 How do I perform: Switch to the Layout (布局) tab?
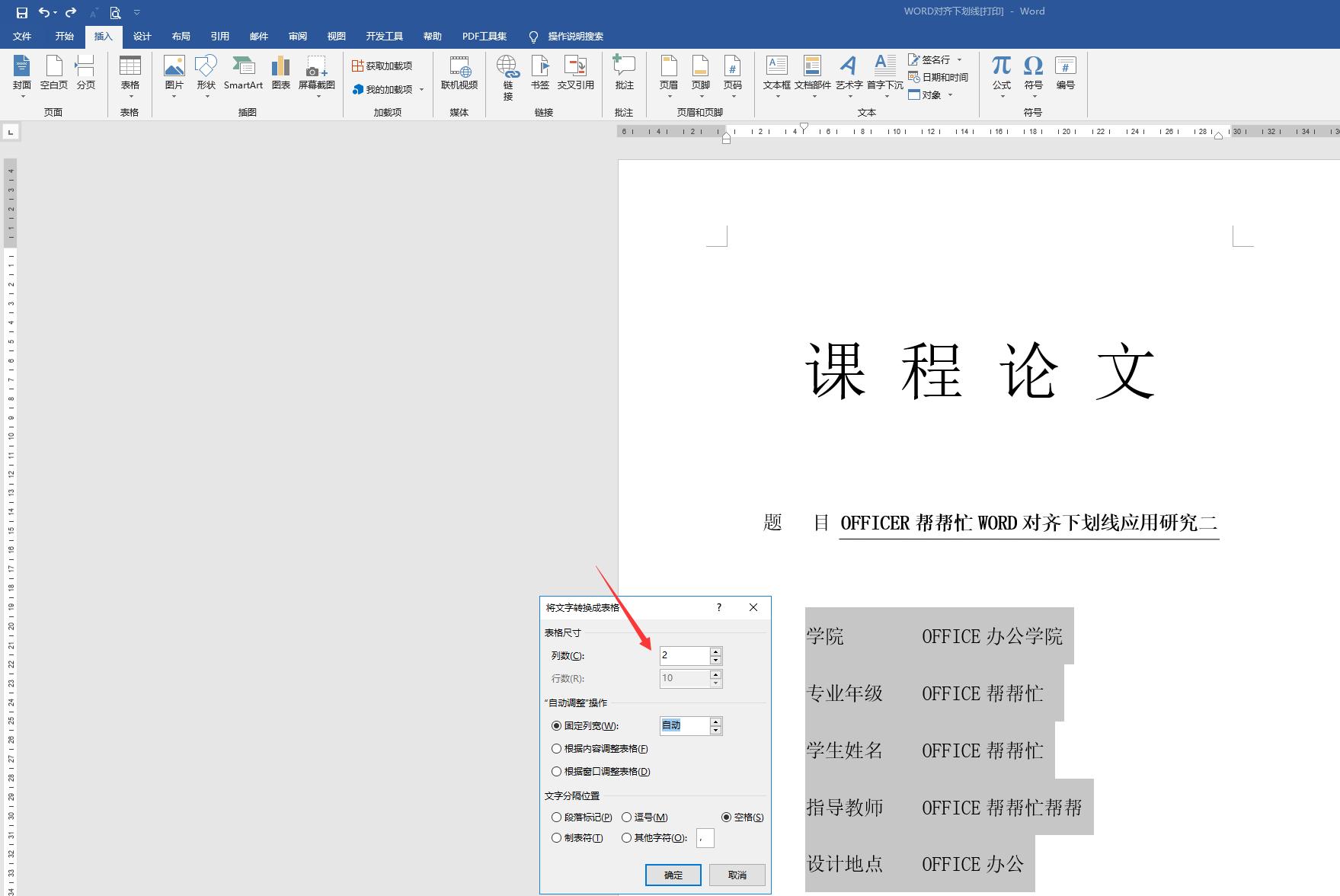[181, 36]
